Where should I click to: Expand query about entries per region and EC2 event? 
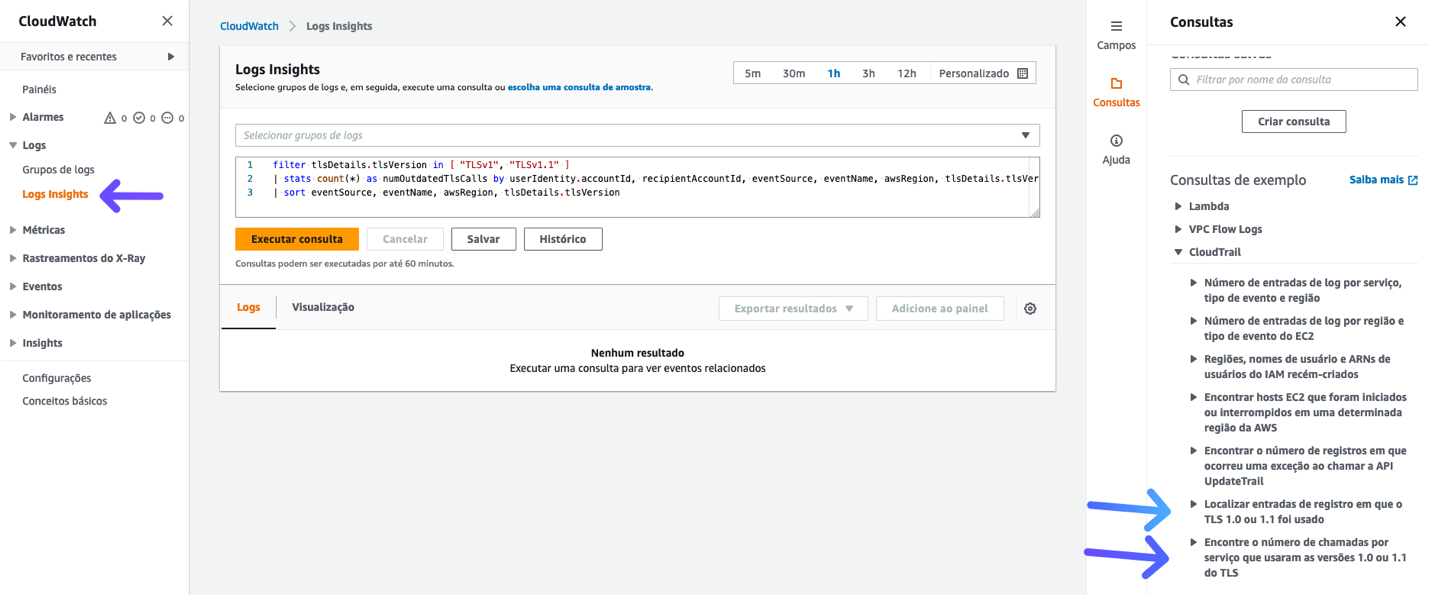point(1194,321)
